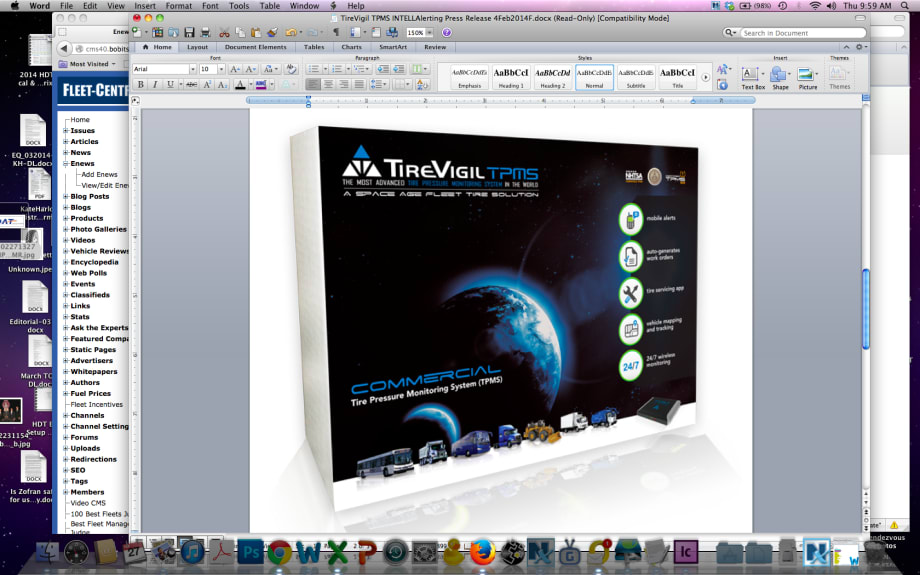
Task: Click the Bold formatting button
Action: 140,85
